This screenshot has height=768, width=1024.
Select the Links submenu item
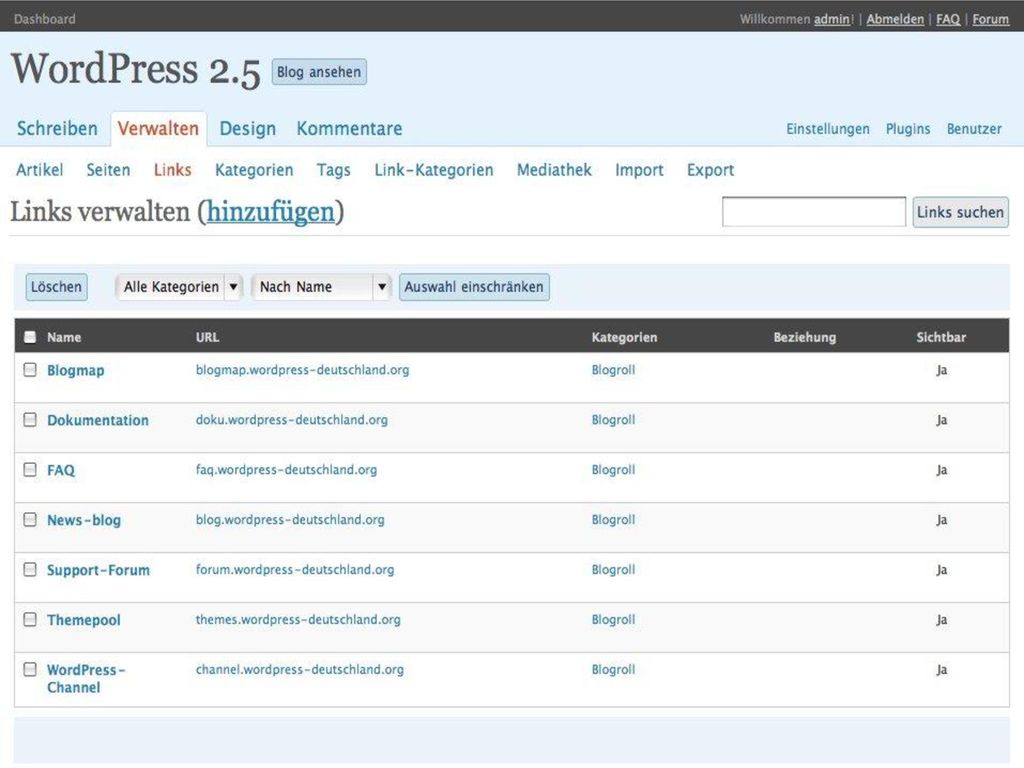[x=172, y=170]
